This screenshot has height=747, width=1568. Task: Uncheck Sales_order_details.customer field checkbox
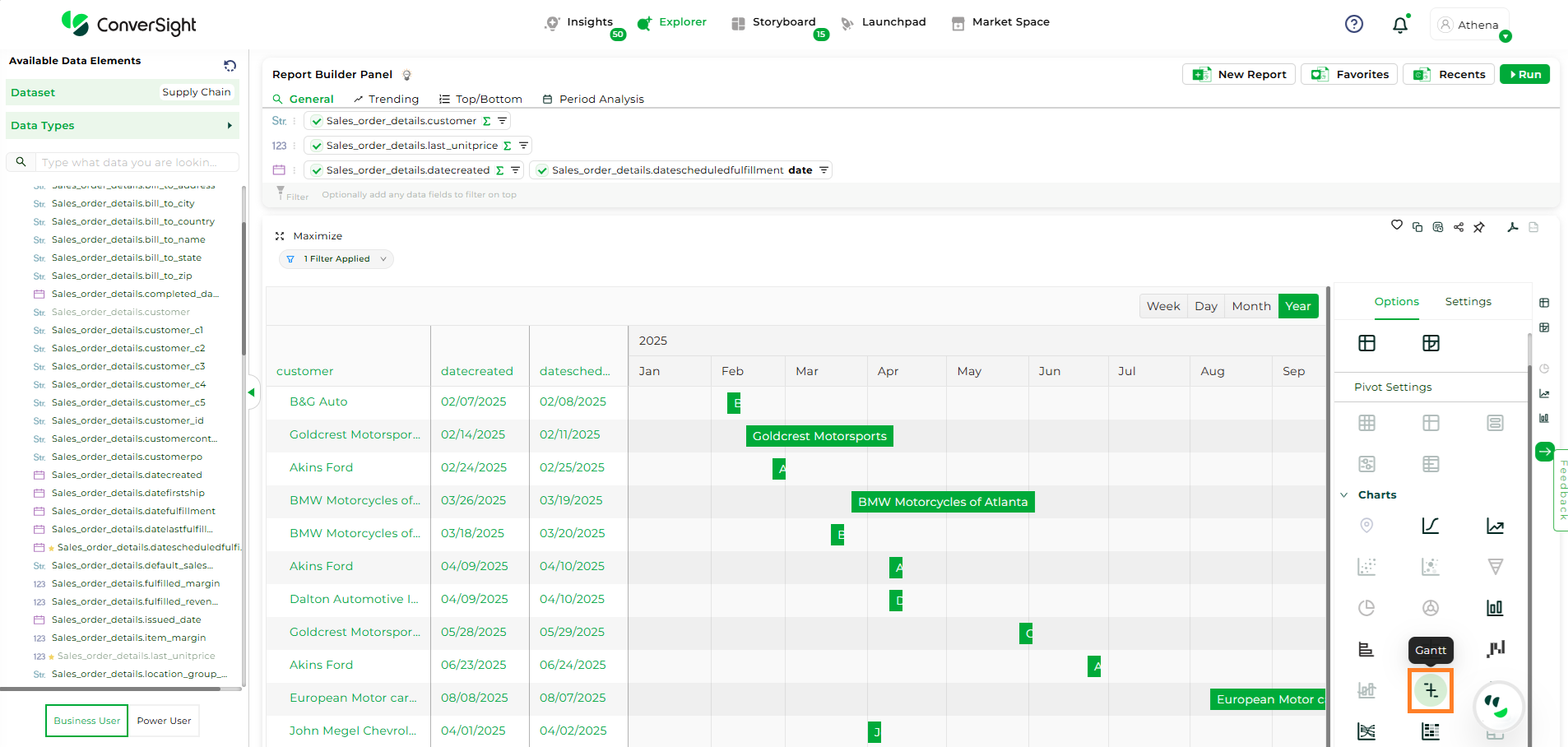pyautogui.click(x=317, y=121)
